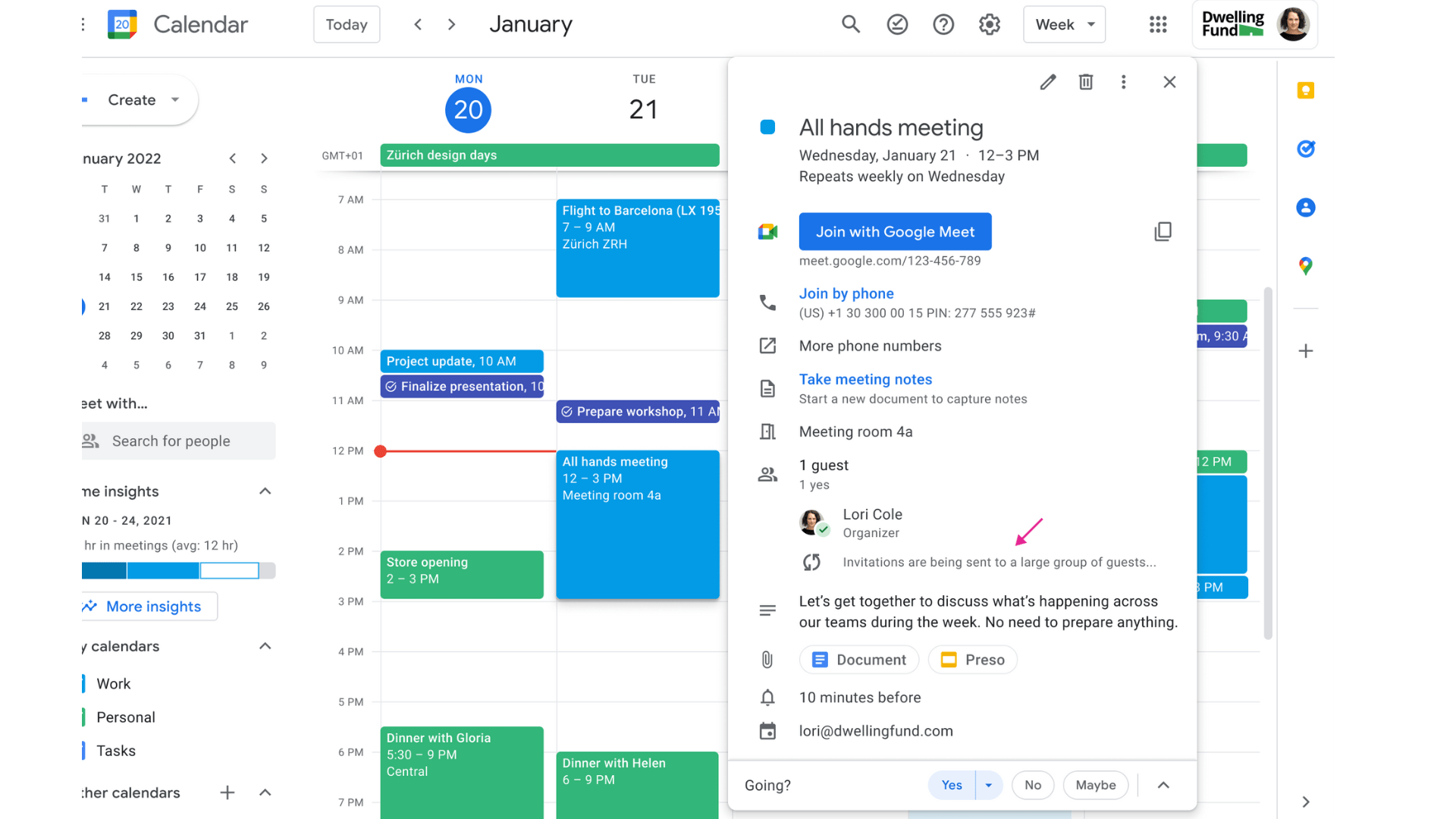Collapse the Time insights section

pos(265,491)
